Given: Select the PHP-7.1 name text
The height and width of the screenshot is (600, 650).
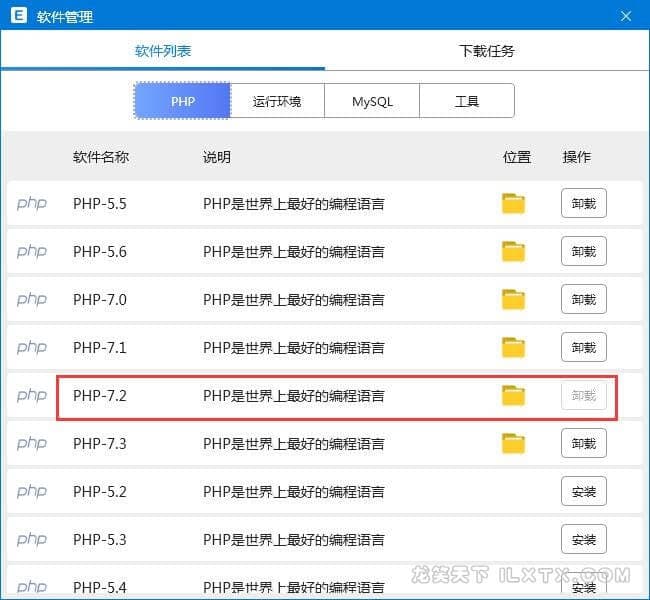Looking at the screenshot, I should (x=99, y=347).
